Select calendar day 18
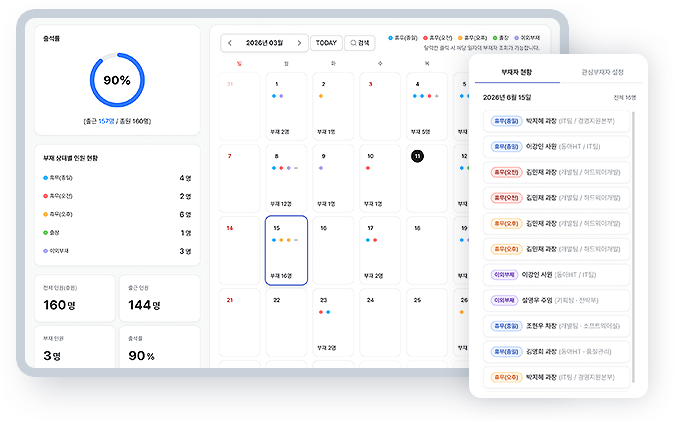The image size is (693, 421). [427, 250]
